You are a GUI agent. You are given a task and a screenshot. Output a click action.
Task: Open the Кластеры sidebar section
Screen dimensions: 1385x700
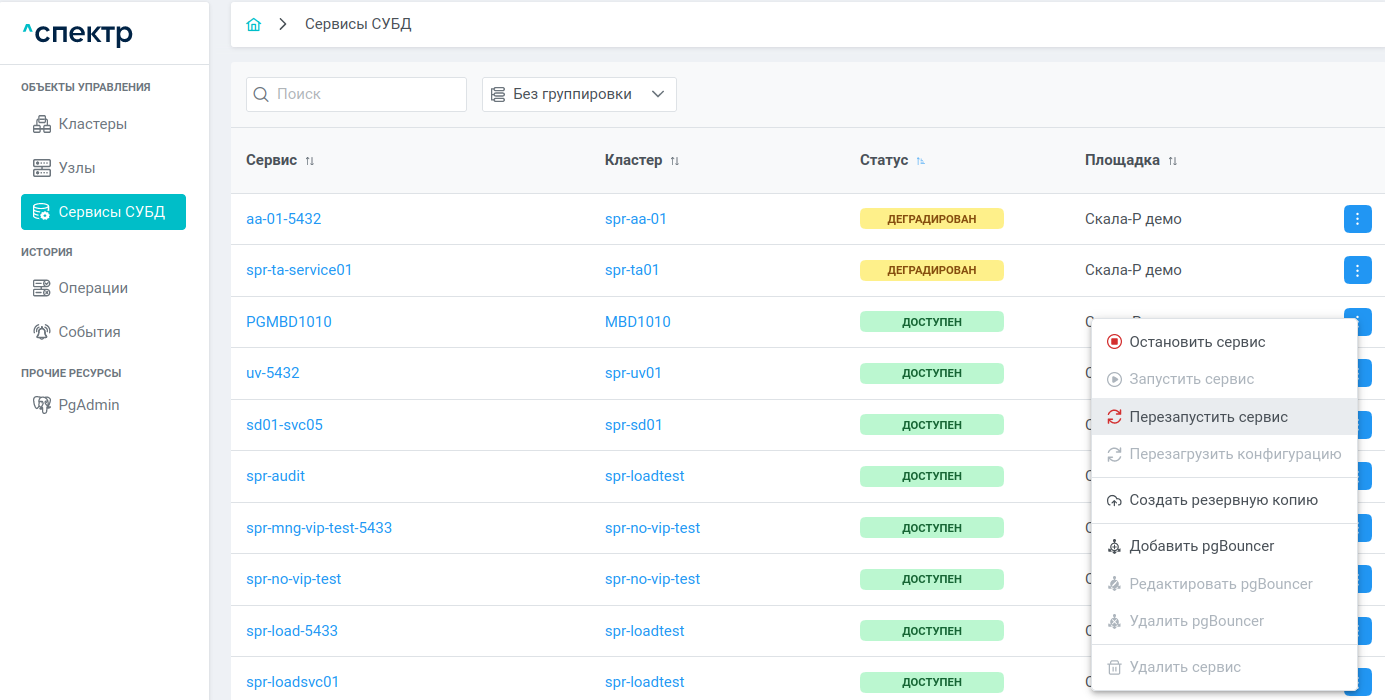92,124
